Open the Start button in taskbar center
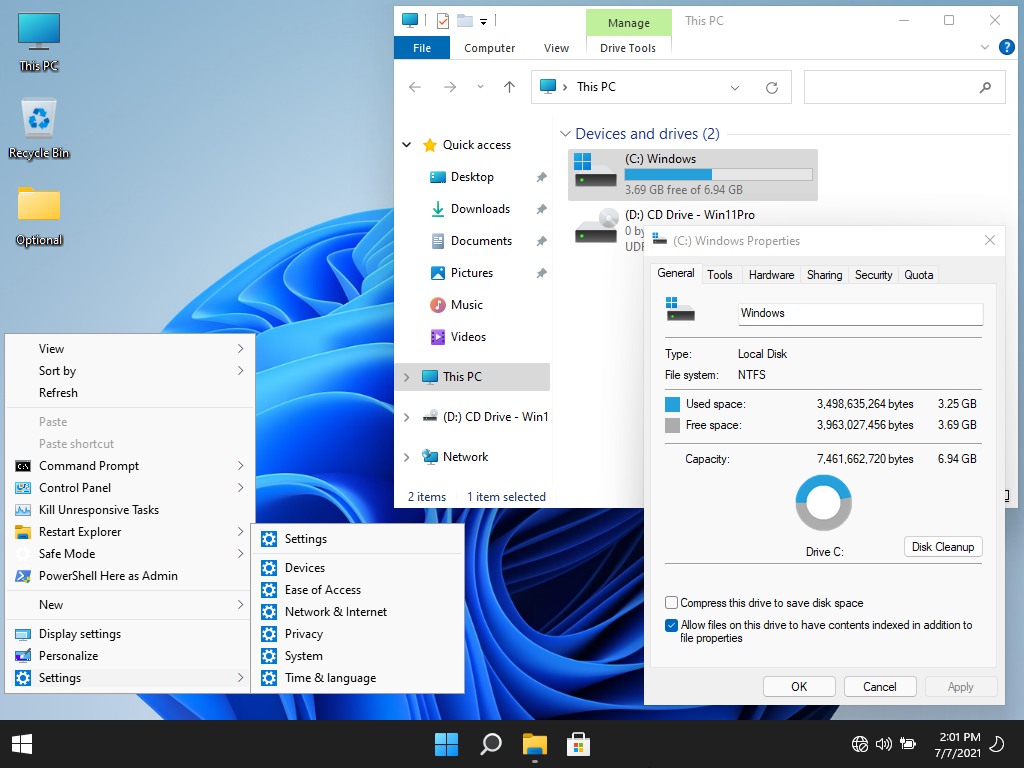 tap(447, 744)
